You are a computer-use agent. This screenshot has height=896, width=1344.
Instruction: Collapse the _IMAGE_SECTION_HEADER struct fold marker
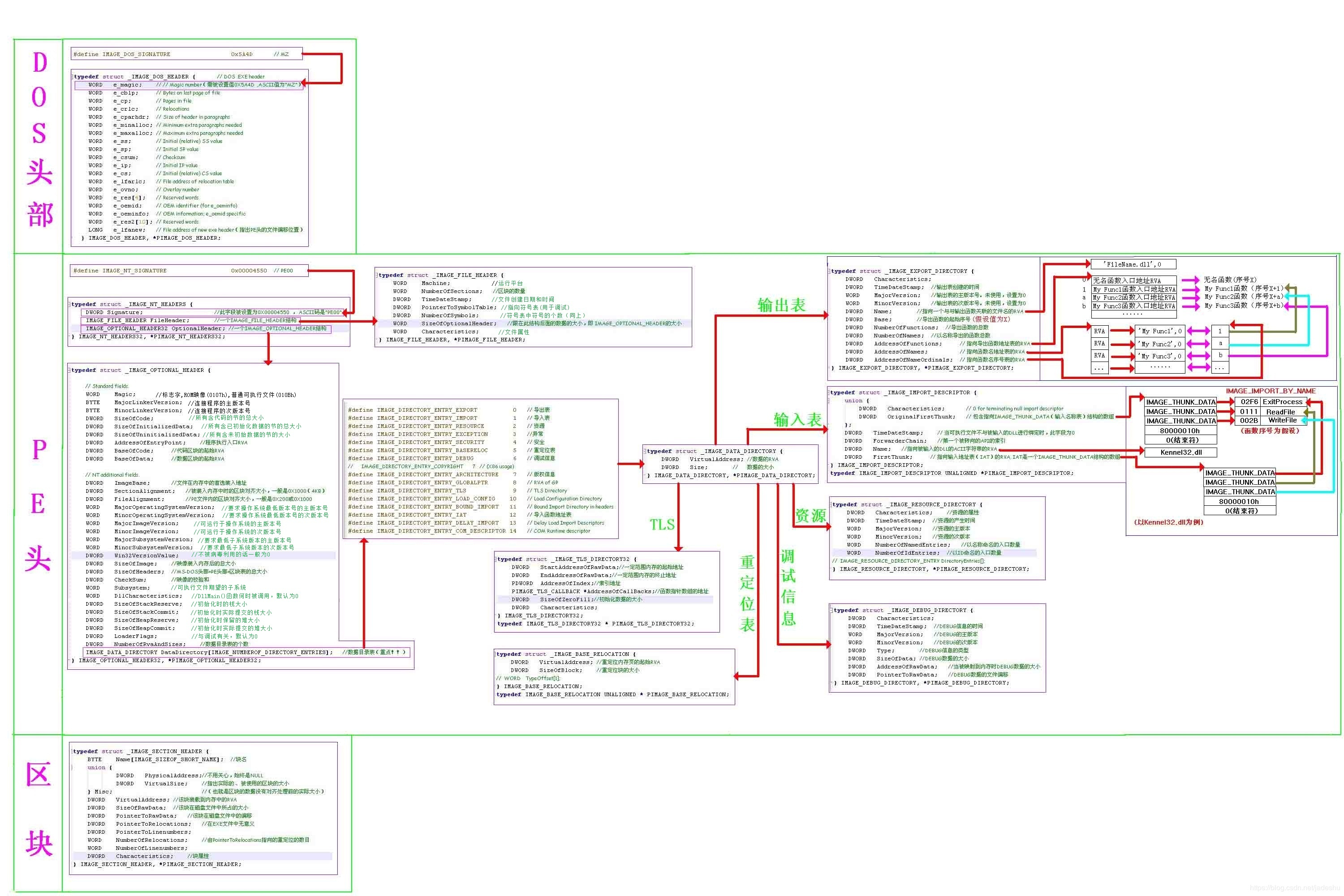click(71, 751)
